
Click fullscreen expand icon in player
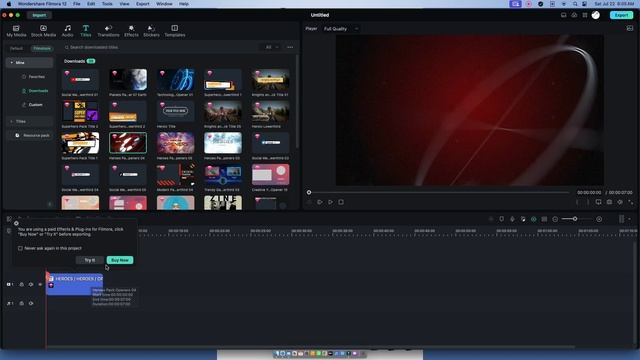pyautogui.click(x=631, y=202)
